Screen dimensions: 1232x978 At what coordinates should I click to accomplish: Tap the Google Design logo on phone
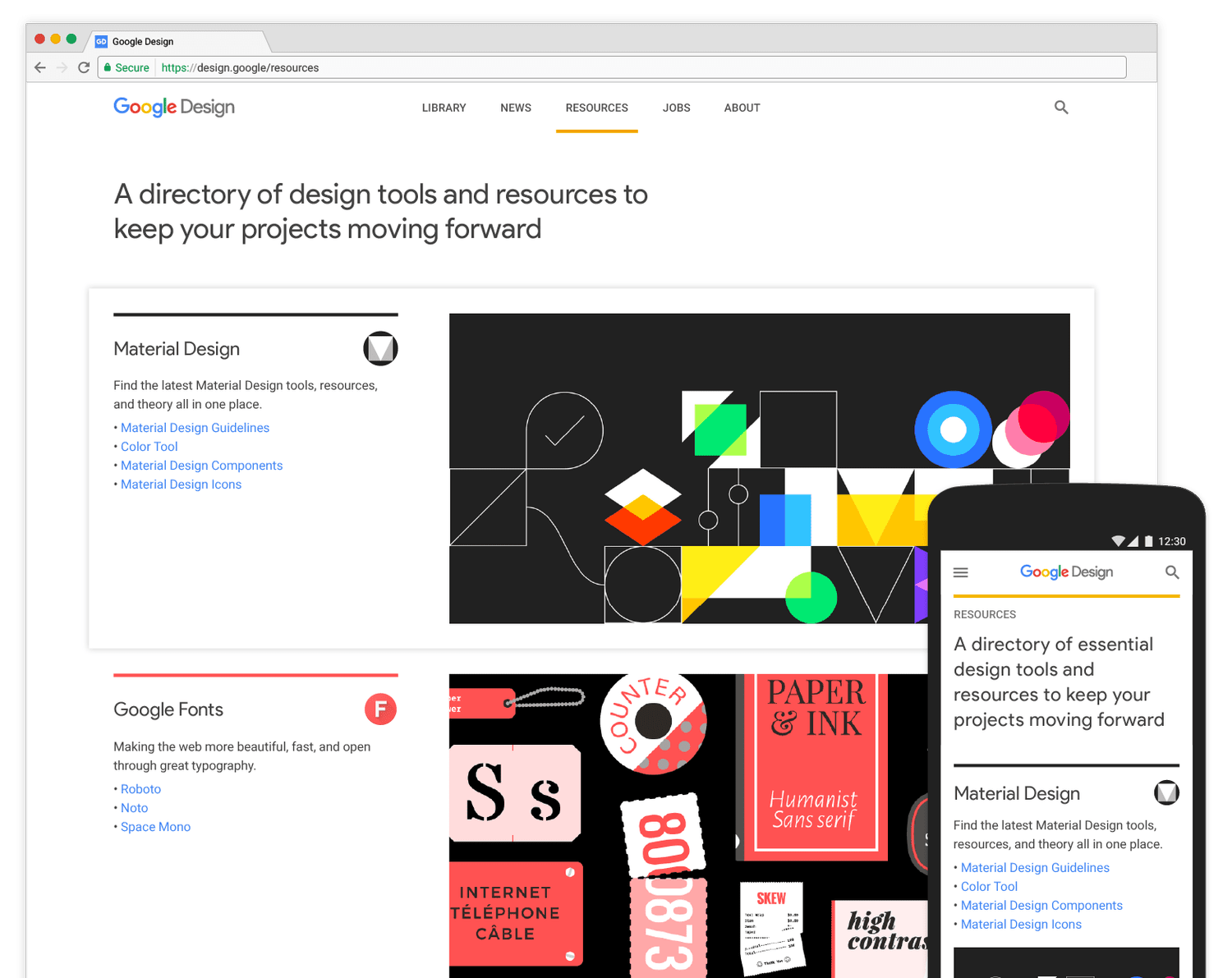(1066, 572)
